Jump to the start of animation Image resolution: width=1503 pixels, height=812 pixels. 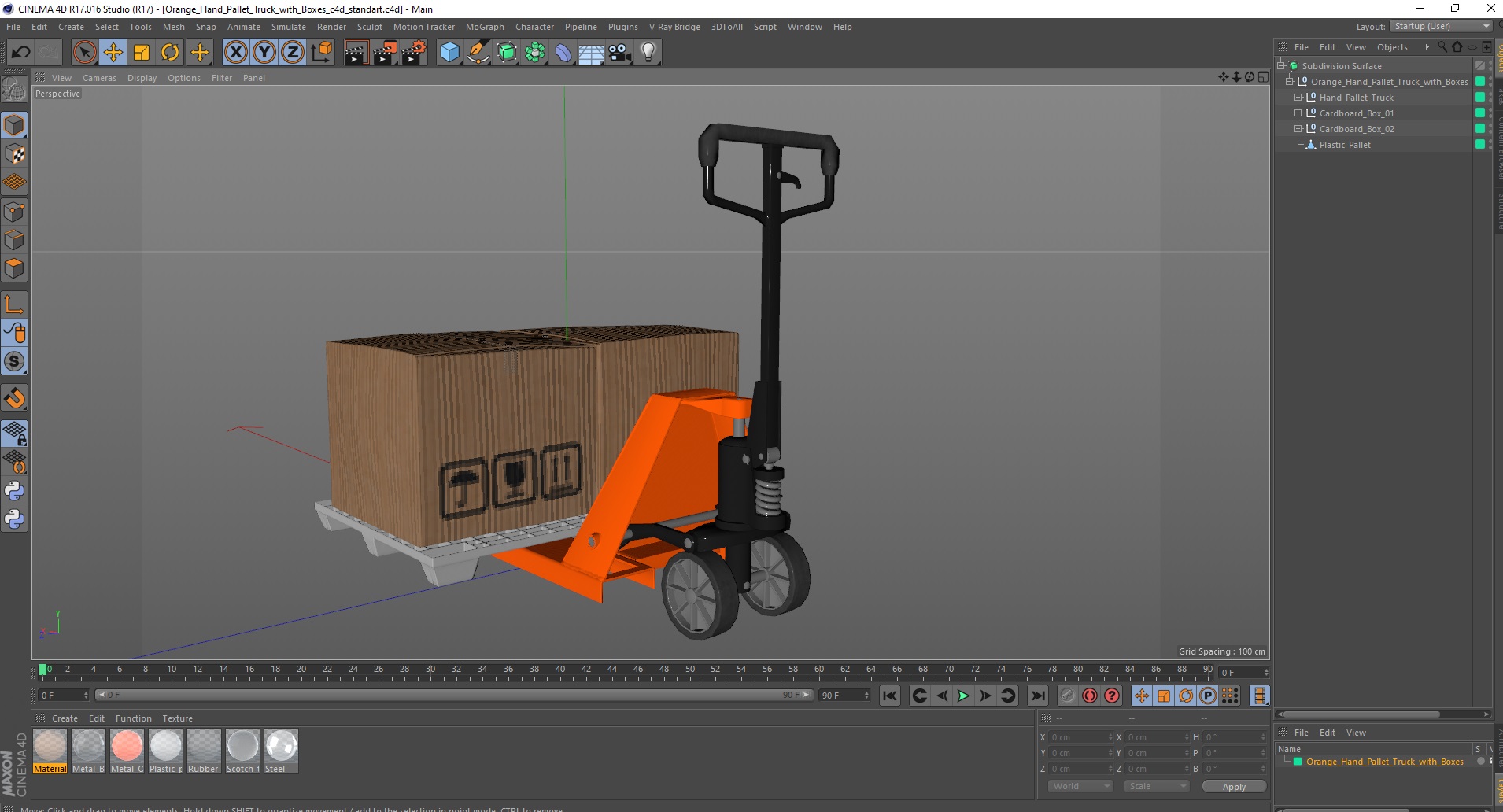890,696
